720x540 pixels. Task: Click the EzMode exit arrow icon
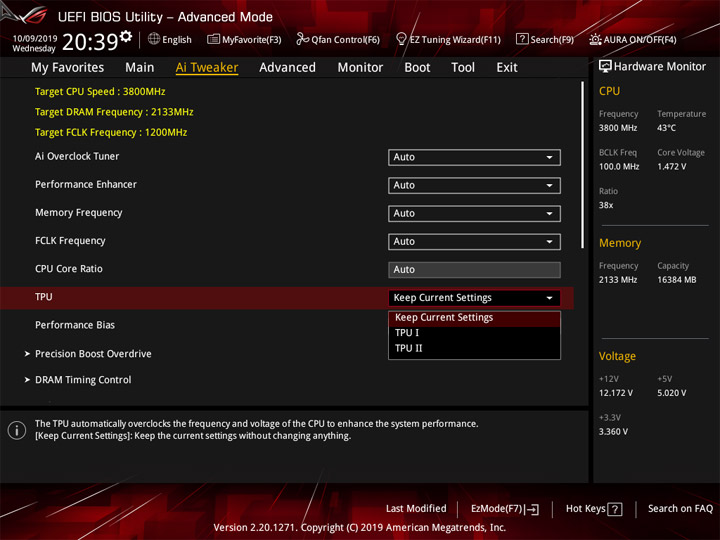[x=532, y=509]
